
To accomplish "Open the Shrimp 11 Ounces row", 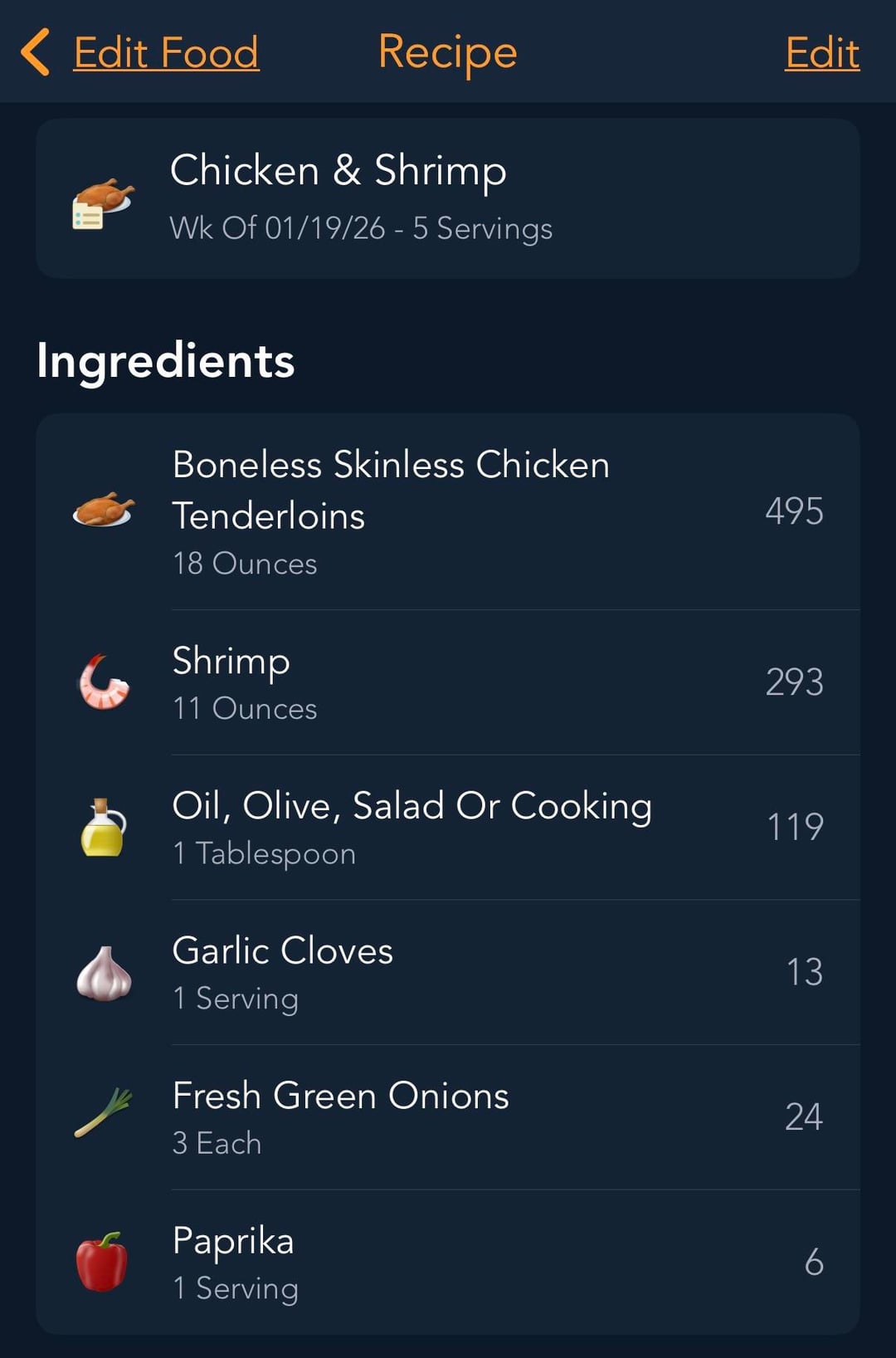I will click(x=448, y=683).
